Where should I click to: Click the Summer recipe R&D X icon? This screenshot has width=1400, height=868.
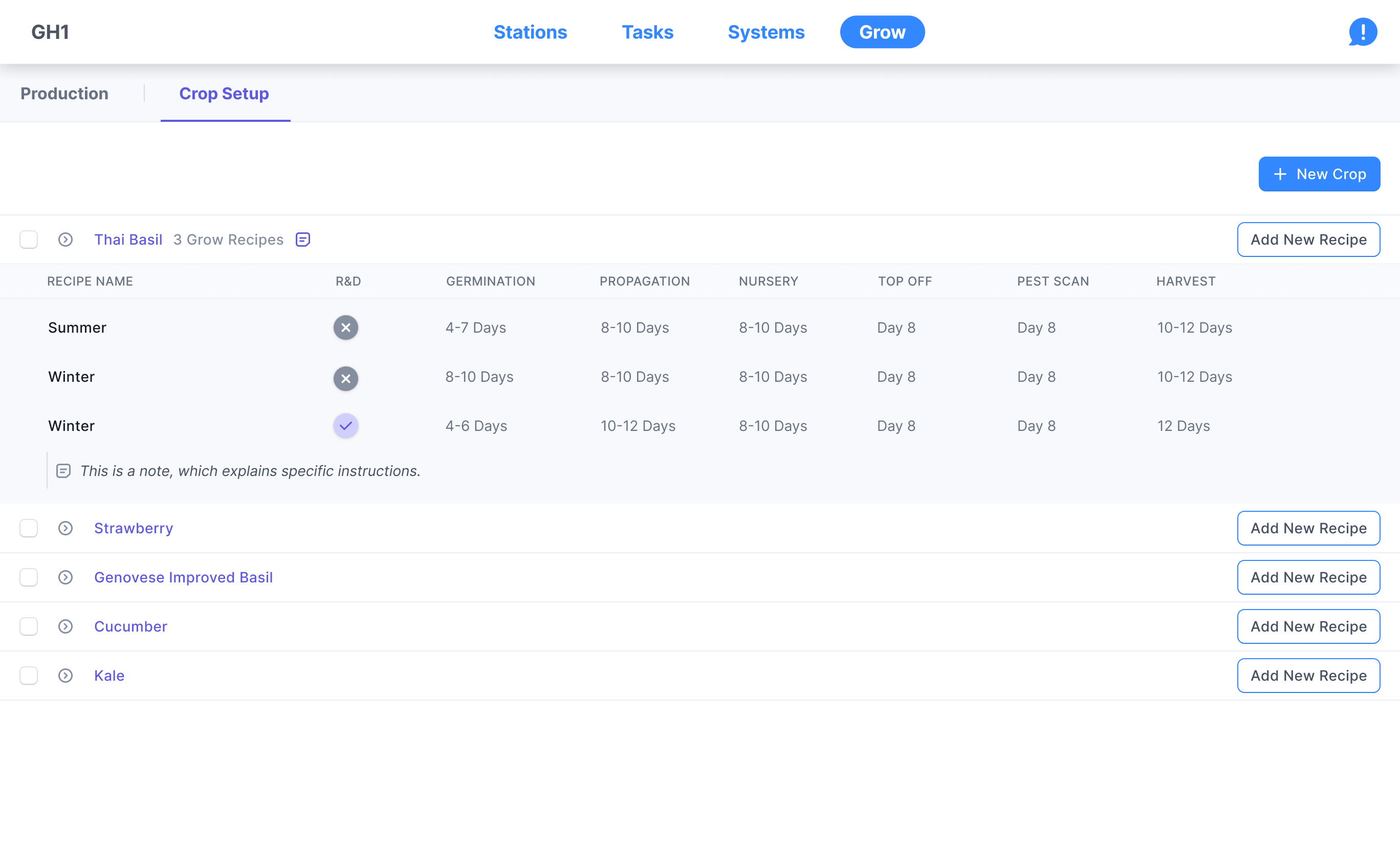pos(345,328)
